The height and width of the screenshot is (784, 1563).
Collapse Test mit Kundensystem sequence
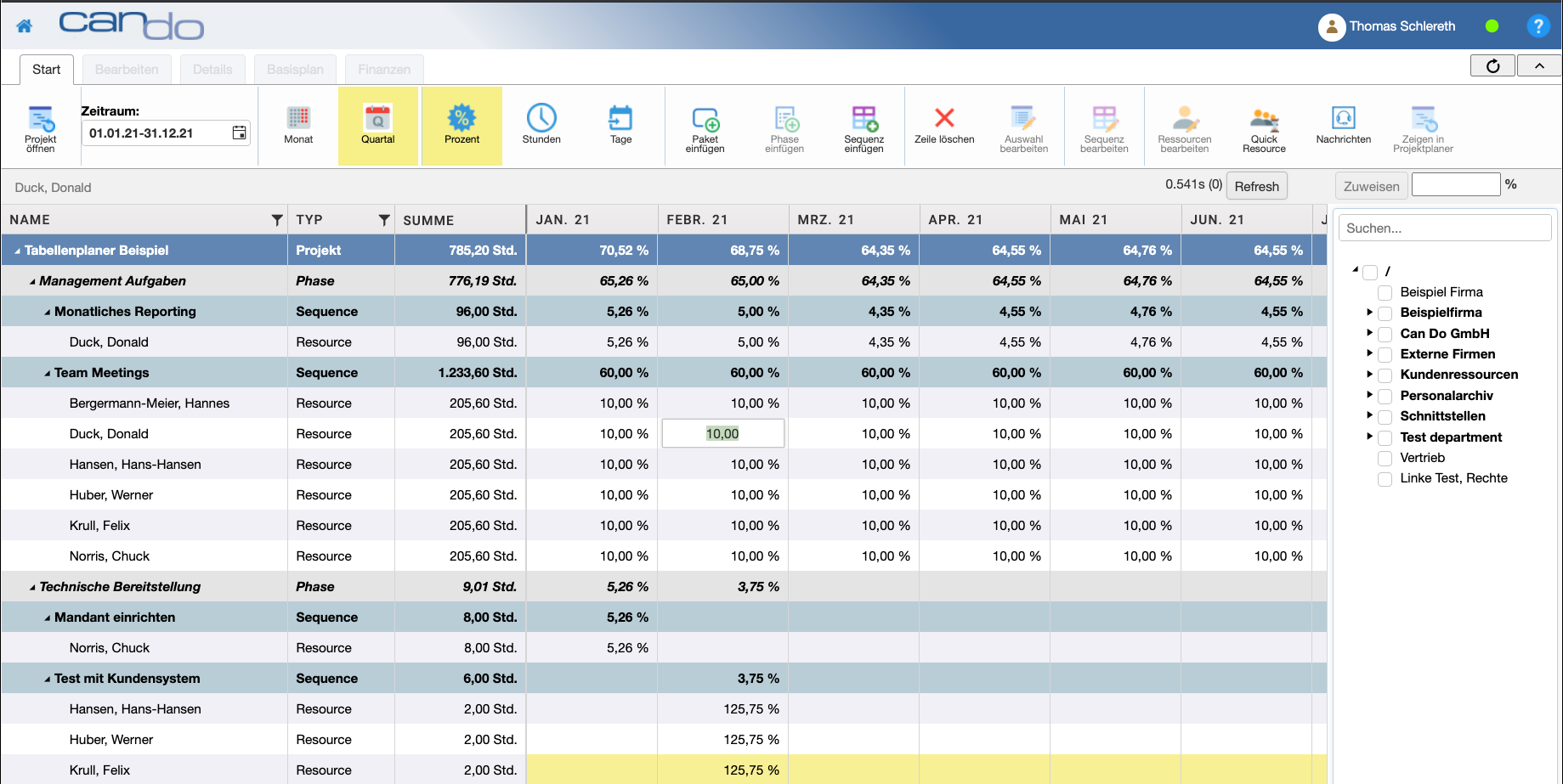point(48,680)
